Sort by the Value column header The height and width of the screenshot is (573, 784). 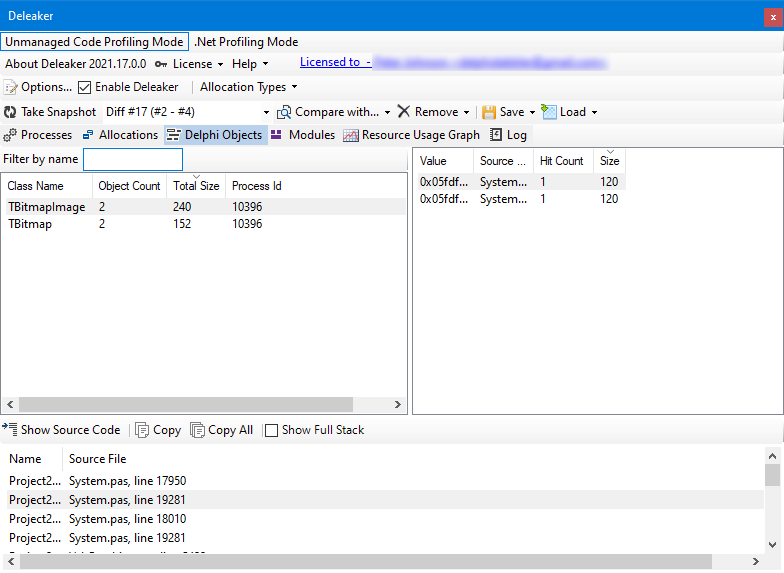444,161
